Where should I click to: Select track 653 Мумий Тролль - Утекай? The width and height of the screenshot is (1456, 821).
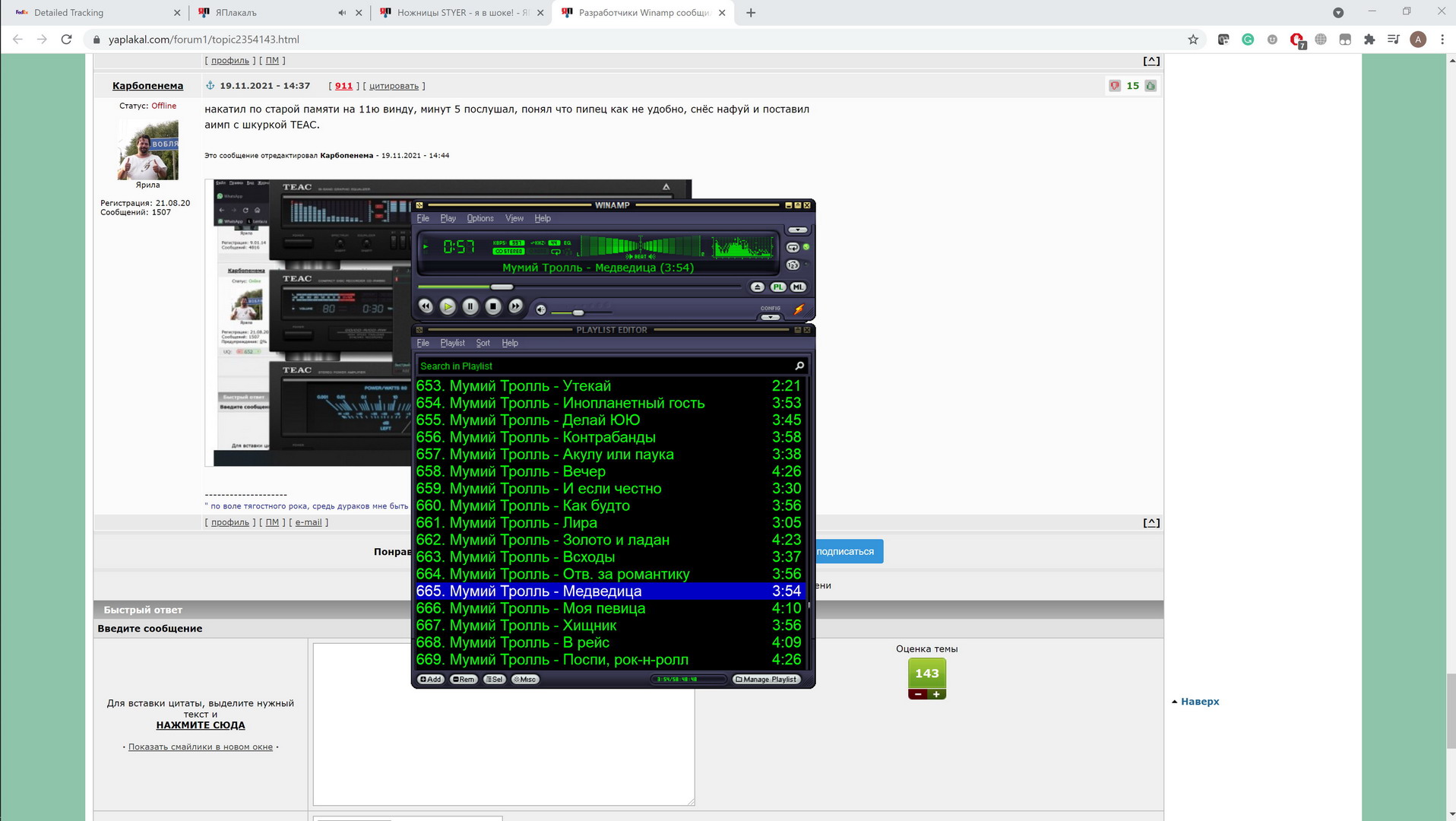pos(609,386)
